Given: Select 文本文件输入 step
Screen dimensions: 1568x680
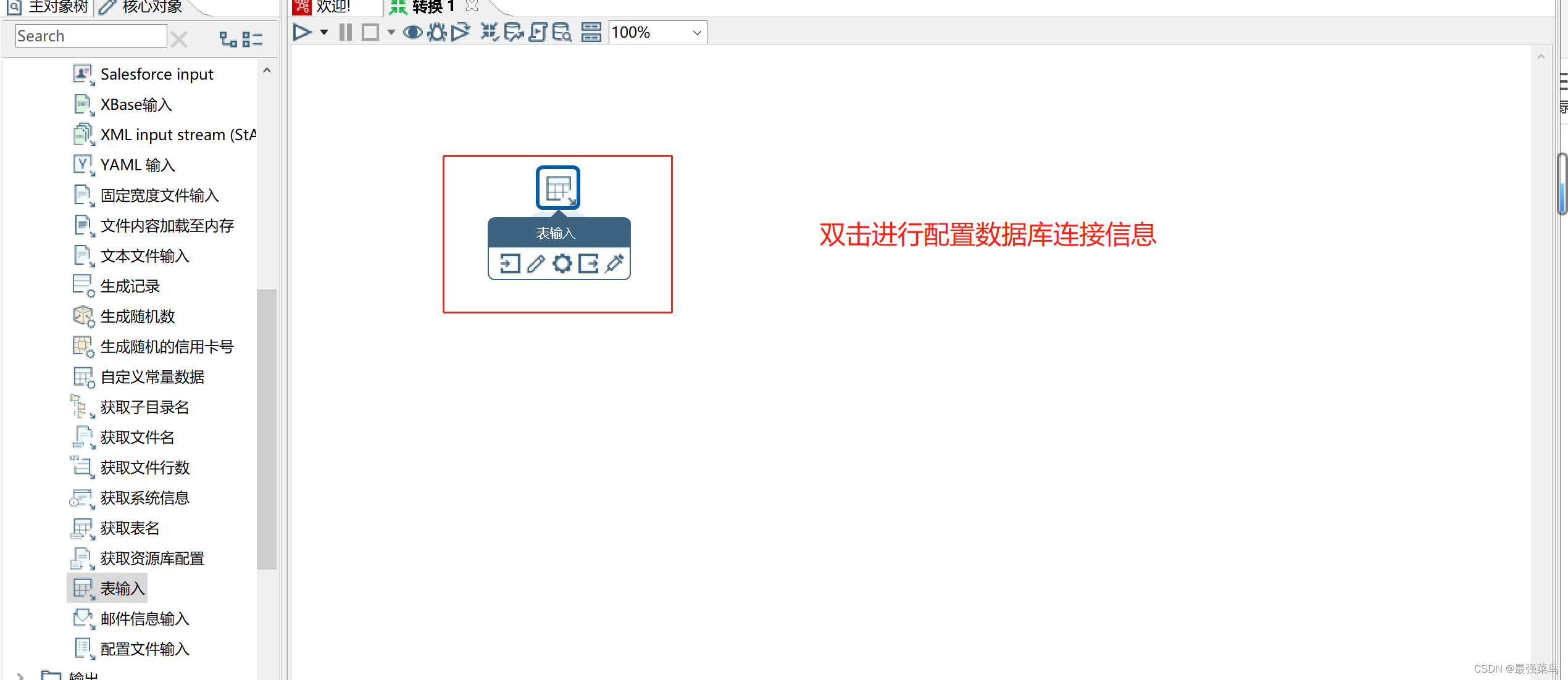Looking at the screenshot, I should coord(144,255).
